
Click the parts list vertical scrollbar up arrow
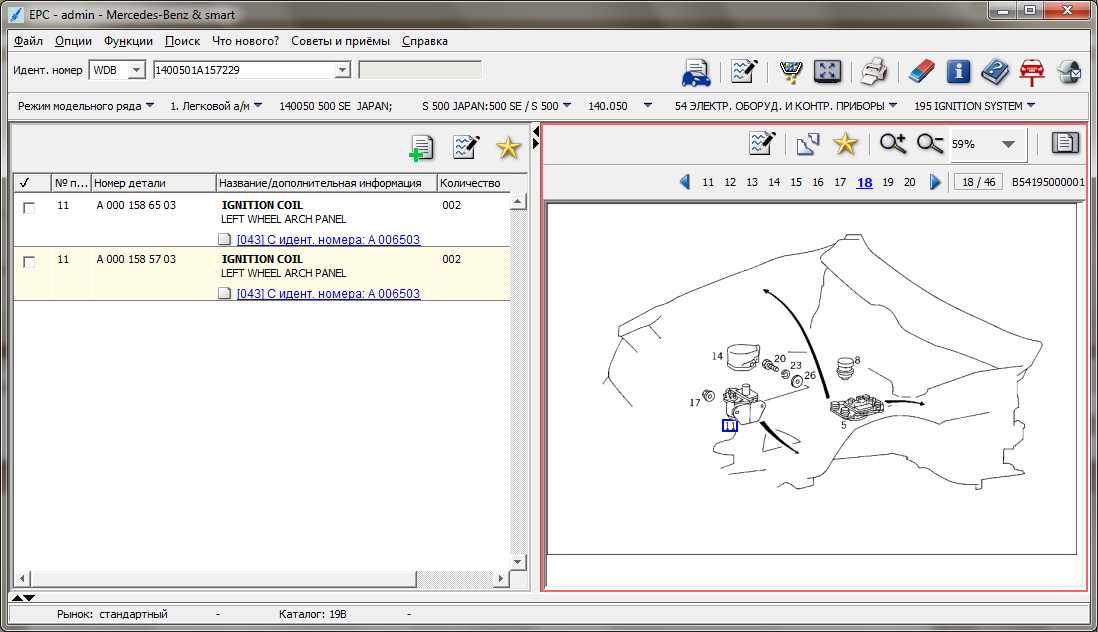pyautogui.click(x=517, y=202)
